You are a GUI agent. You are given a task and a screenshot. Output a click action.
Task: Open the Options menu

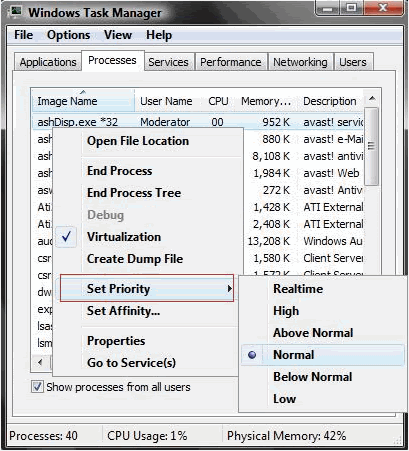(68, 35)
